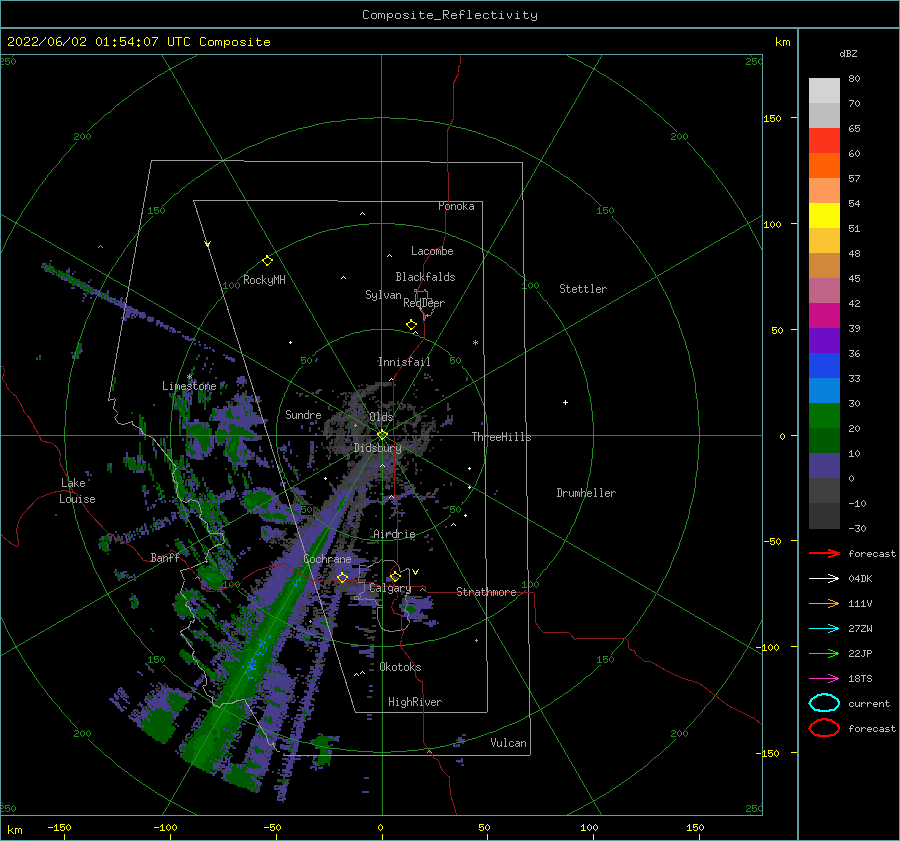The width and height of the screenshot is (900, 841).
Task: Click the Okotoks city label
Action: [400, 667]
